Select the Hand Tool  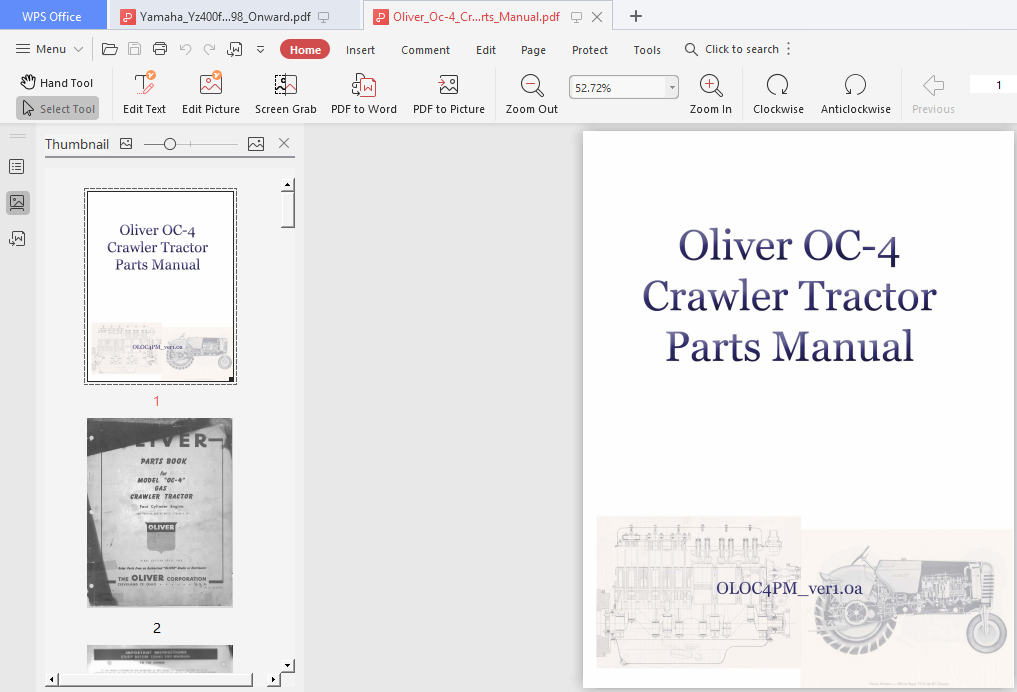[x=57, y=82]
